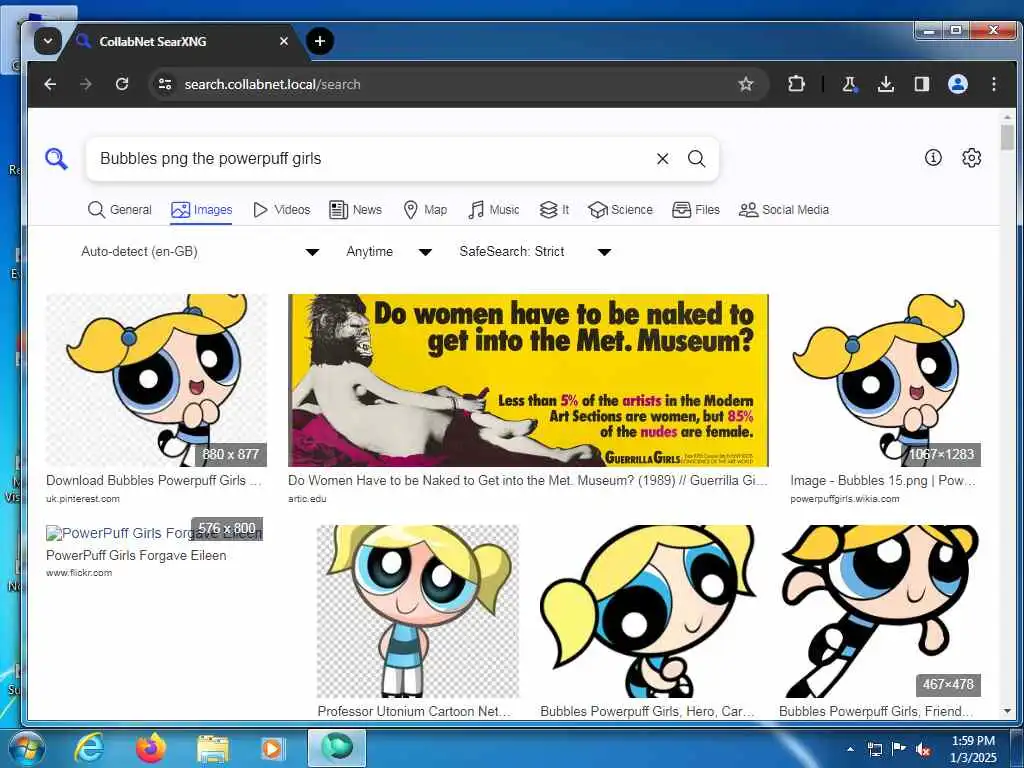Click the SearXNG magnifier logo
Image resolution: width=1024 pixels, height=768 pixels.
click(x=56, y=159)
